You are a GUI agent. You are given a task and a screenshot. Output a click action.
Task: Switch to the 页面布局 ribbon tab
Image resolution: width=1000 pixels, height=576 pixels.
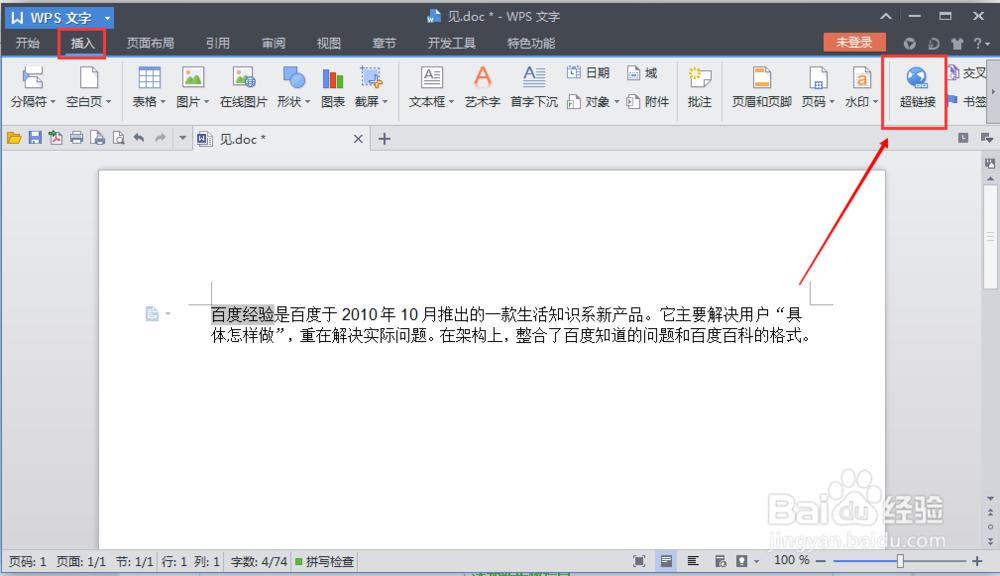(x=150, y=42)
